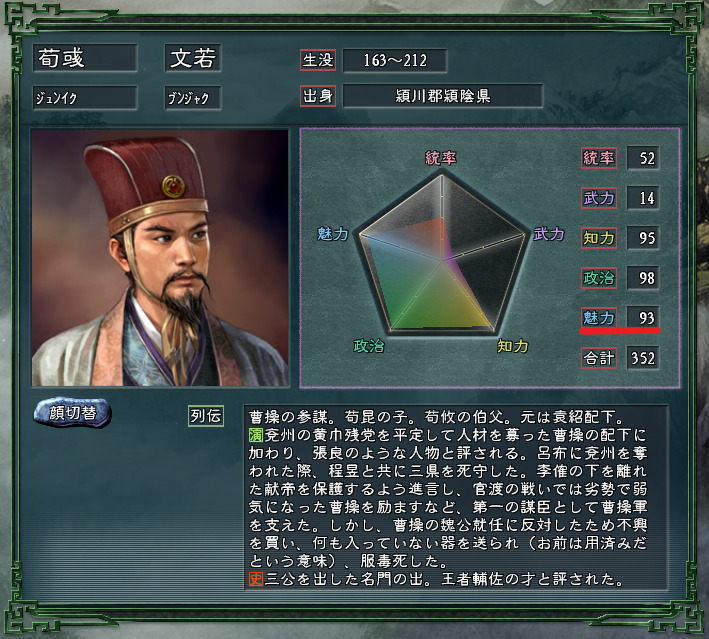Click the green 演 marker in biography

coord(256,435)
